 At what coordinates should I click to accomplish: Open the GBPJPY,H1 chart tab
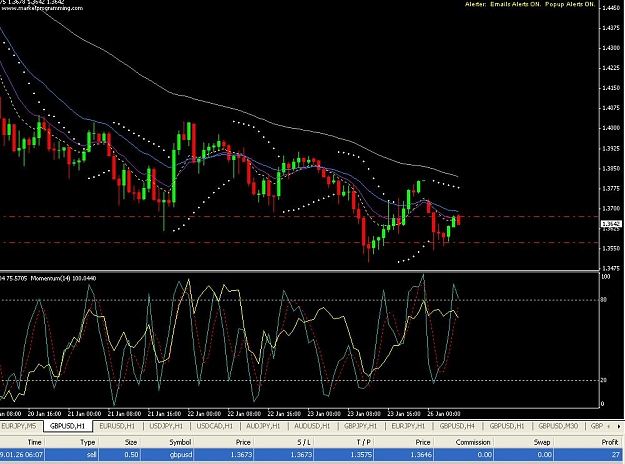[x=361, y=426]
